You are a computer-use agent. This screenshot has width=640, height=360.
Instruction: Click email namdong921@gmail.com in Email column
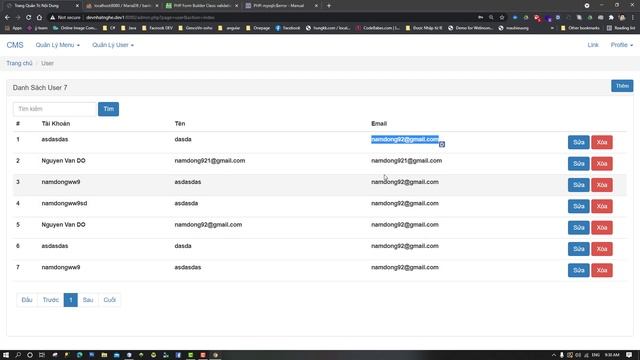[407, 161]
